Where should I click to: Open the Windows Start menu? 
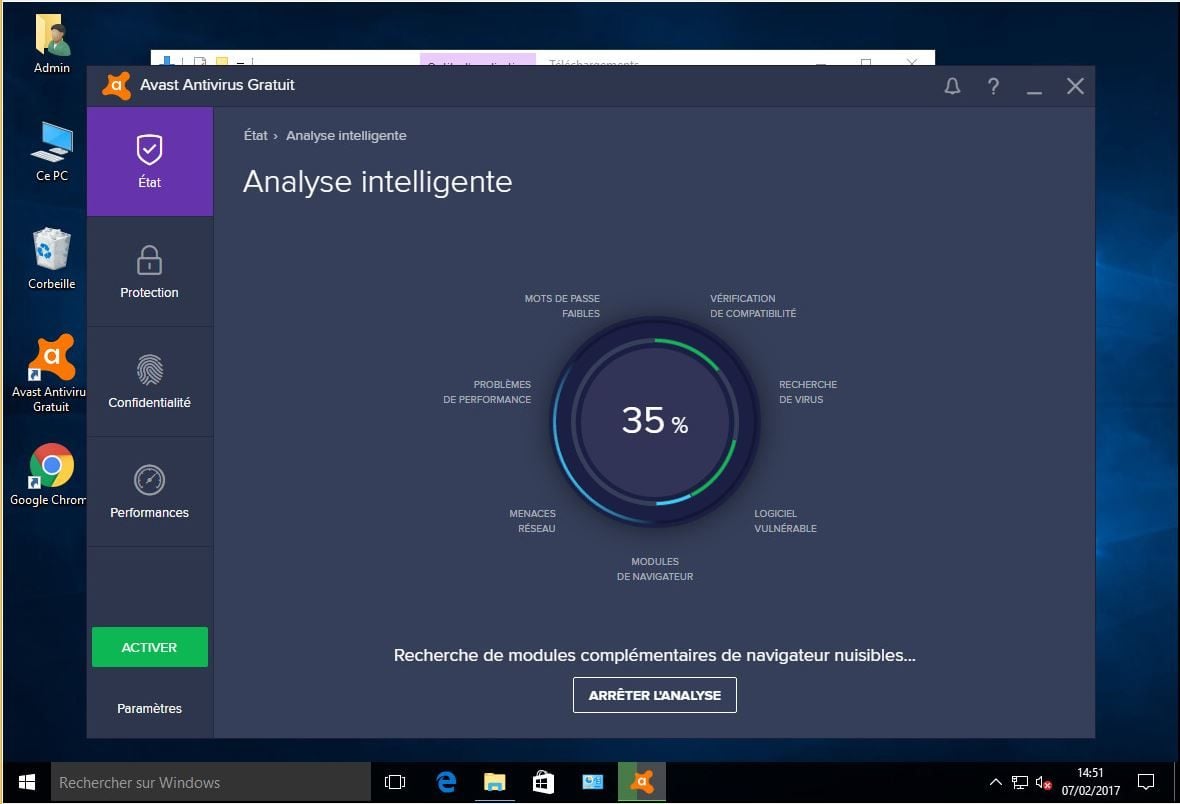click(26, 782)
